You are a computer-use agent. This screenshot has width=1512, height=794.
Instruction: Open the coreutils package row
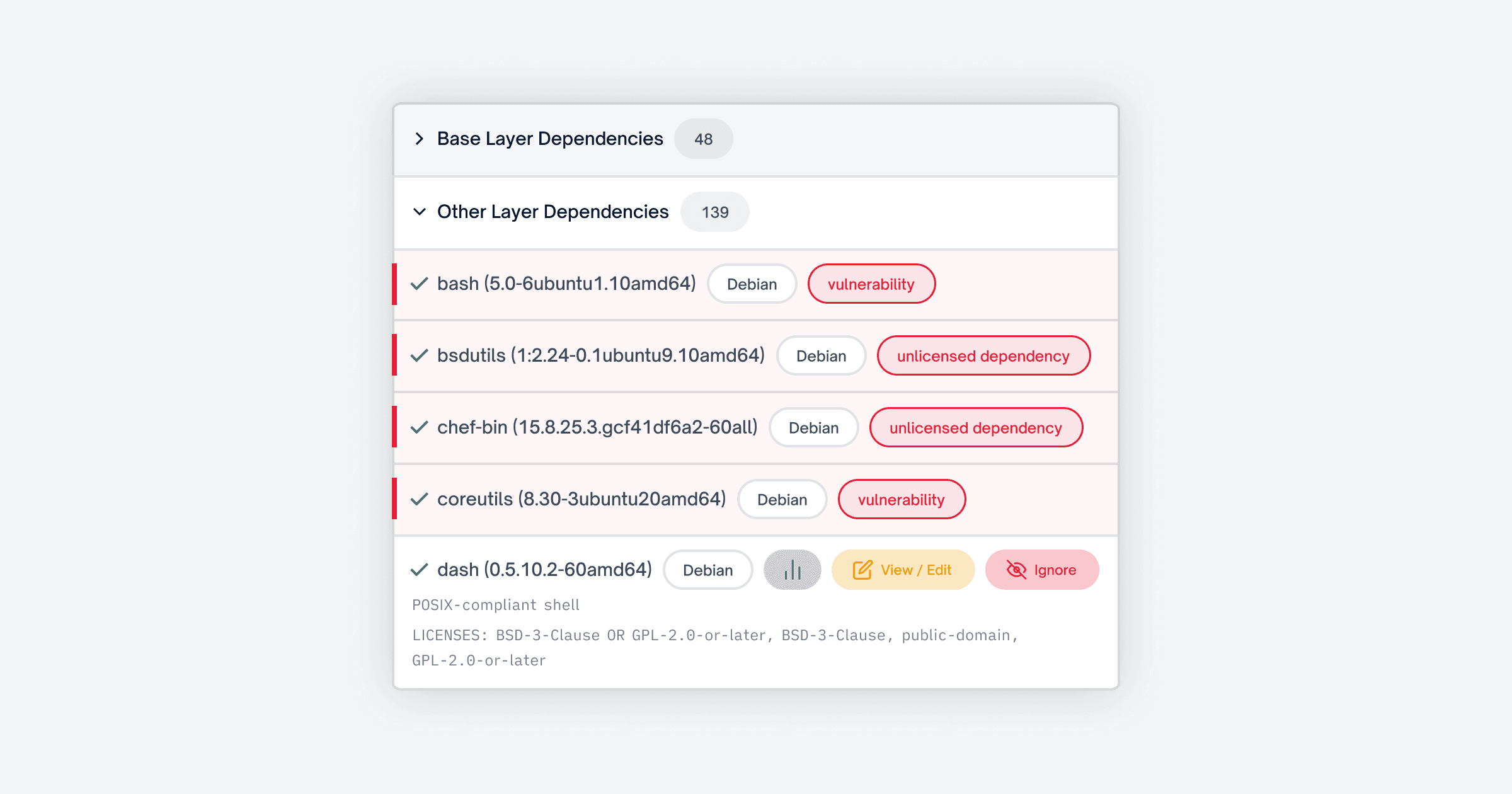pyautogui.click(x=581, y=500)
